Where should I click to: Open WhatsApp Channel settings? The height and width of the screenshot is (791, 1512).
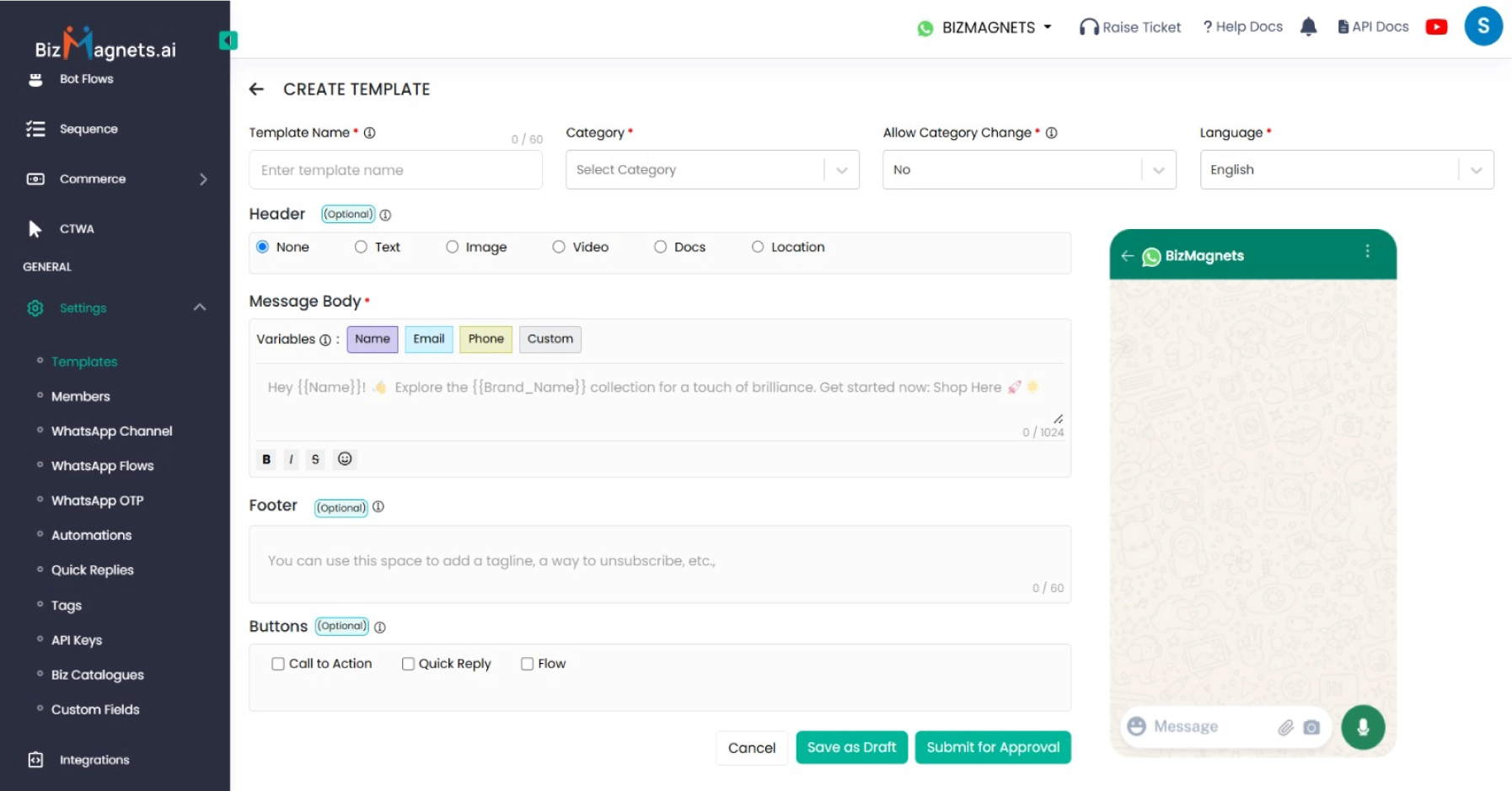click(x=112, y=430)
